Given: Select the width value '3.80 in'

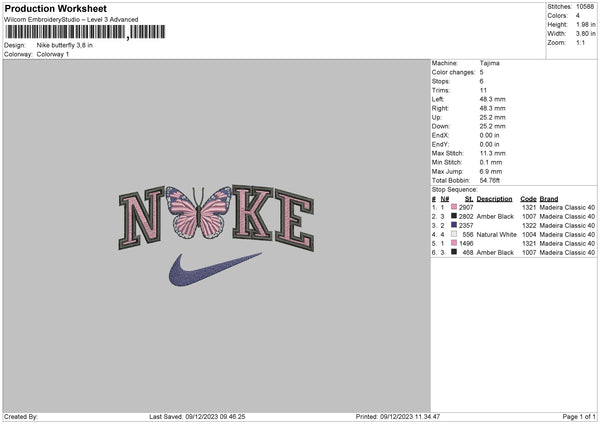Looking at the screenshot, I should pos(585,34).
